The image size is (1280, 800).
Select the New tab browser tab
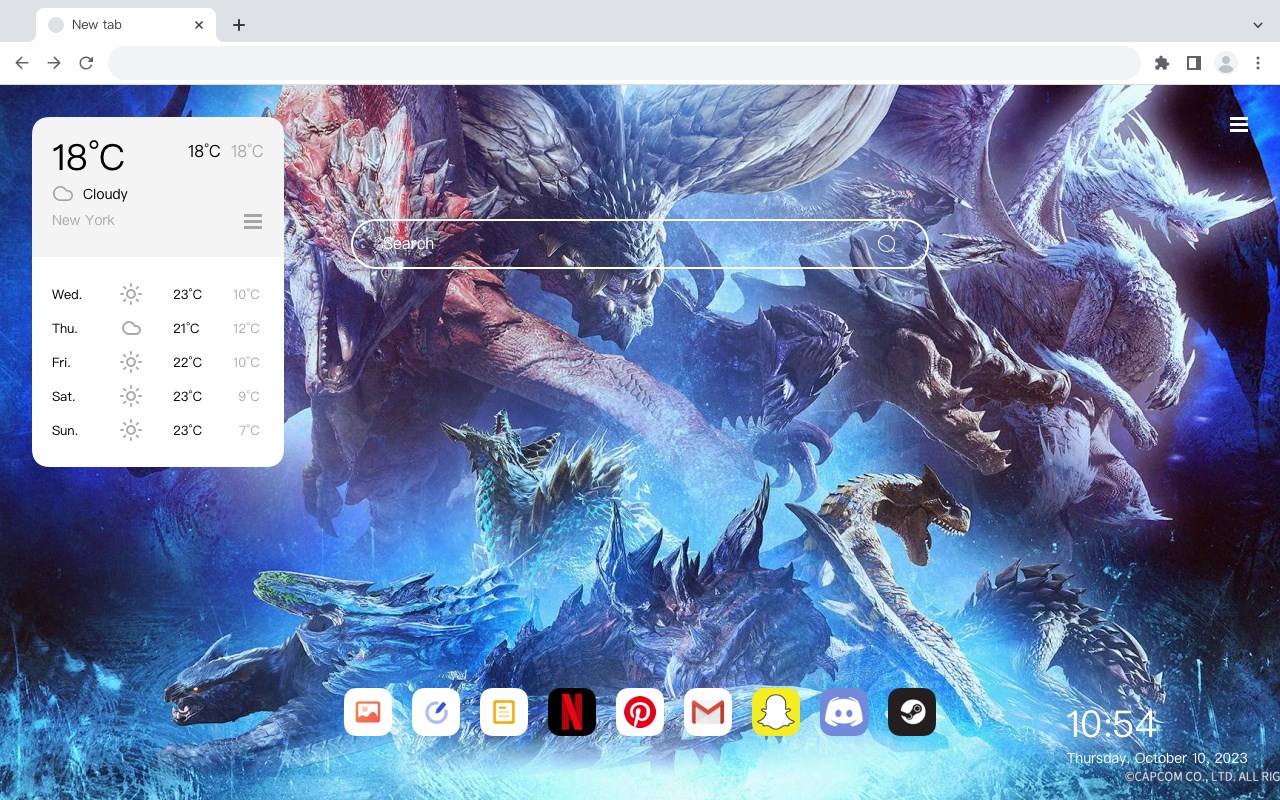point(126,25)
